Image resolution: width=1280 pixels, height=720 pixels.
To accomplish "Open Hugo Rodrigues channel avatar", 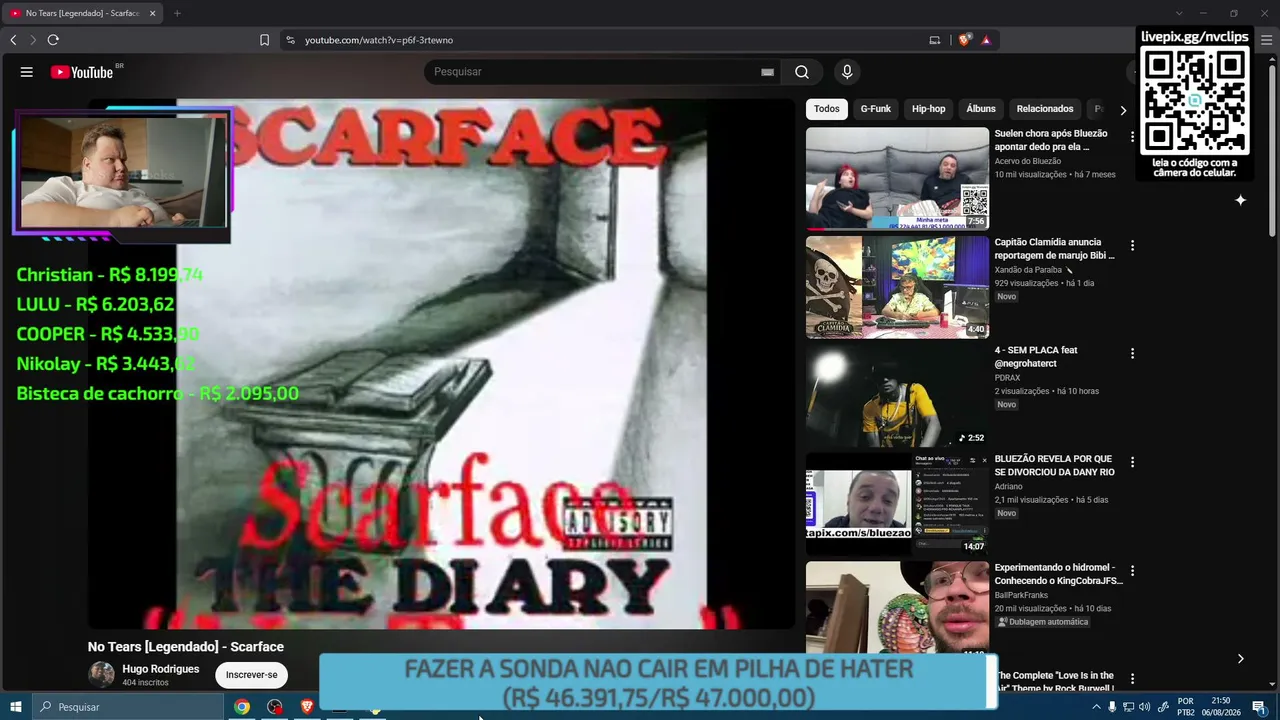I will coord(102,674).
